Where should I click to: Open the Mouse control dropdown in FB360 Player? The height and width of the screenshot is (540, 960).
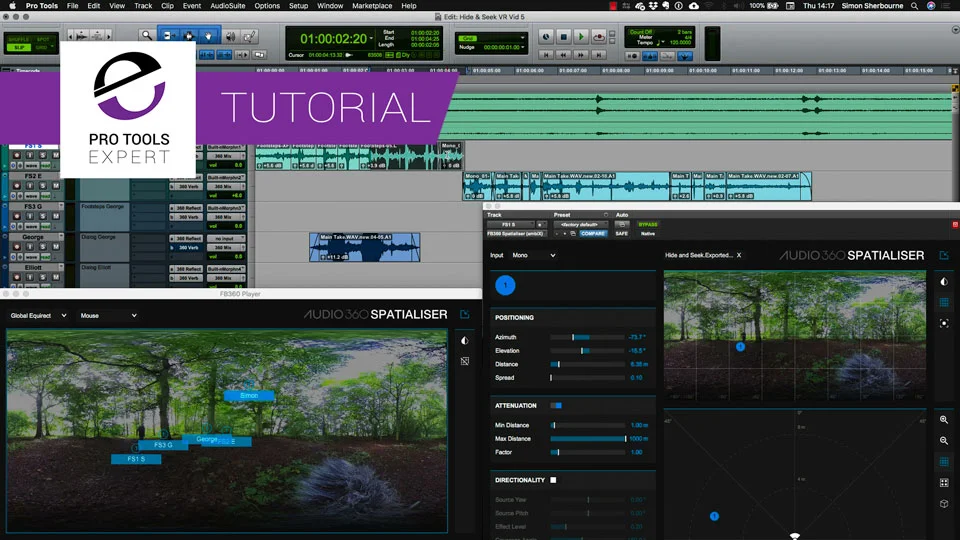pyautogui.click(x=108, y=315)
